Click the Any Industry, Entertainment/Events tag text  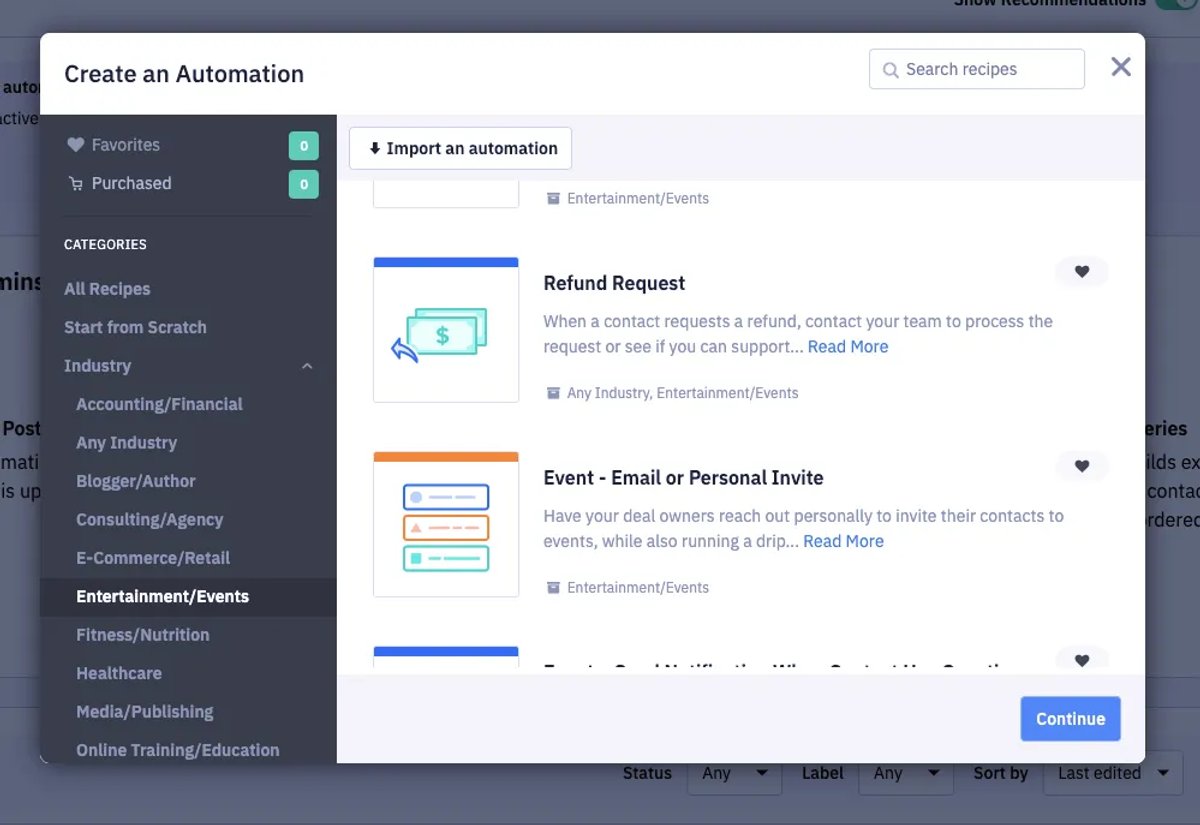[682, 393]
